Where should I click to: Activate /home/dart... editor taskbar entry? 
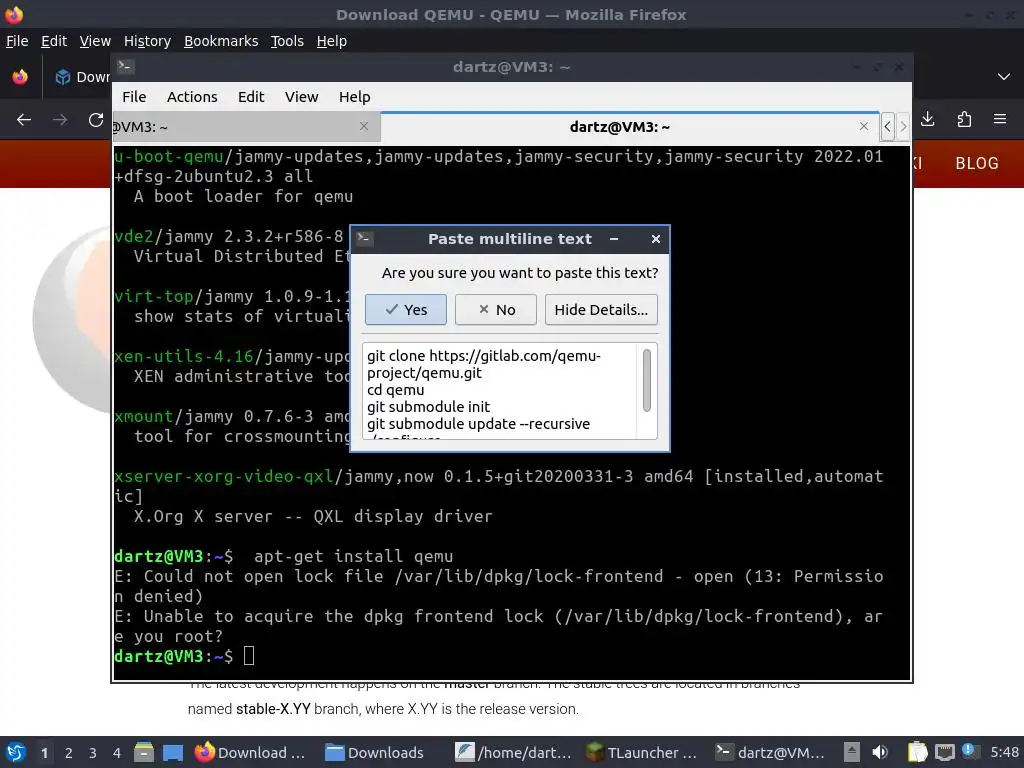coord(514,752)
